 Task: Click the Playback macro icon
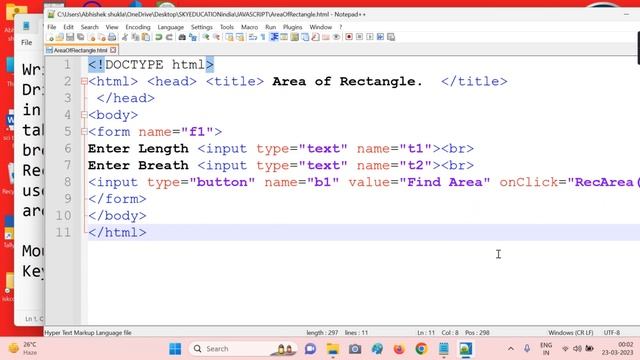[370, 37]
